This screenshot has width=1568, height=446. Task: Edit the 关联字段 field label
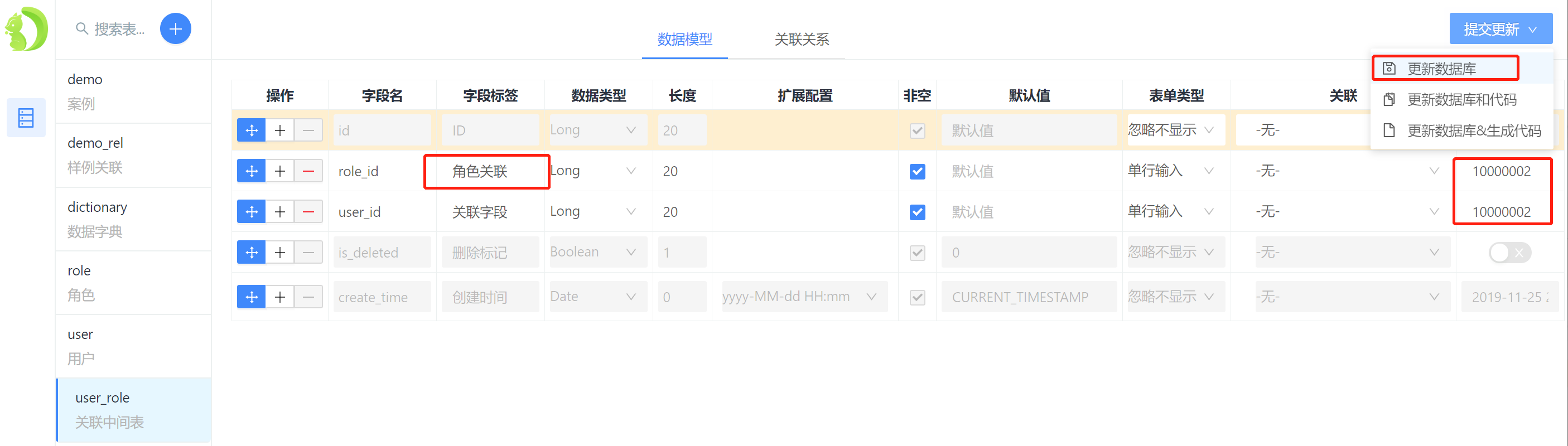[x=490, y=212]
